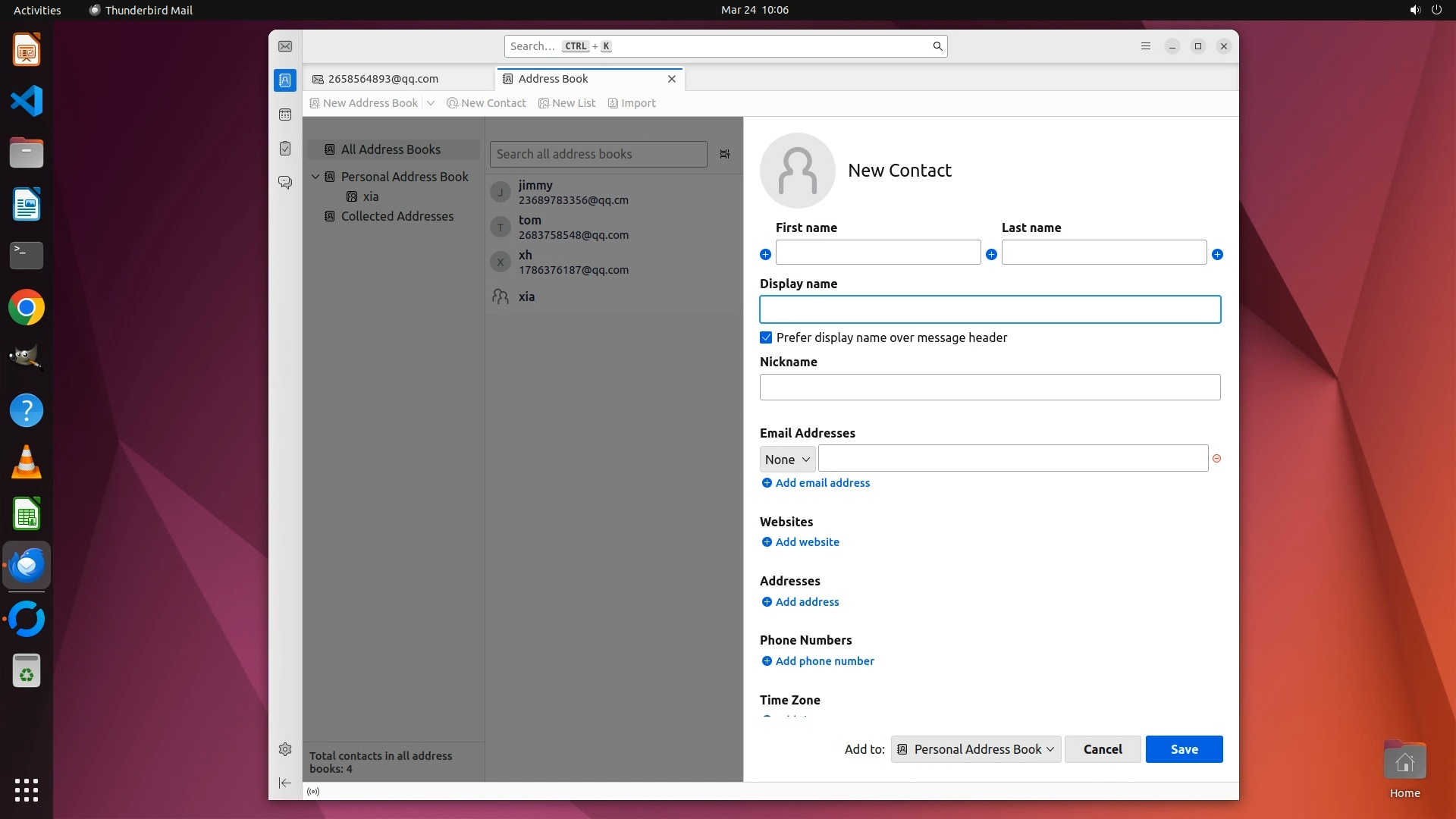Screen dimensions: 1456x819
Task: Open the Mail space icon
Action: tap(285, 46)
